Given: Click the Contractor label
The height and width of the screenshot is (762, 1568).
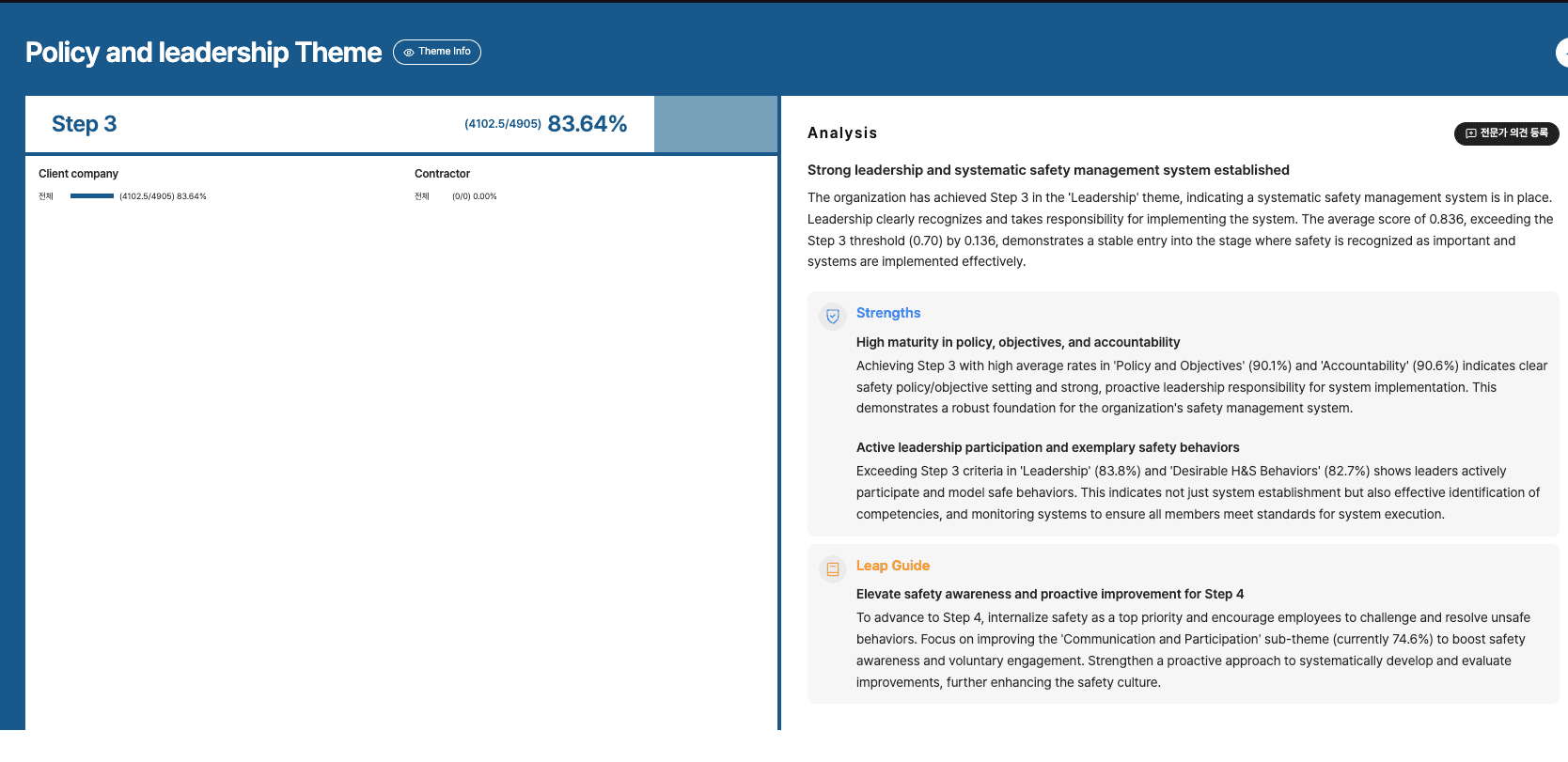Looking at the screenshot, I should pos(443,174).
